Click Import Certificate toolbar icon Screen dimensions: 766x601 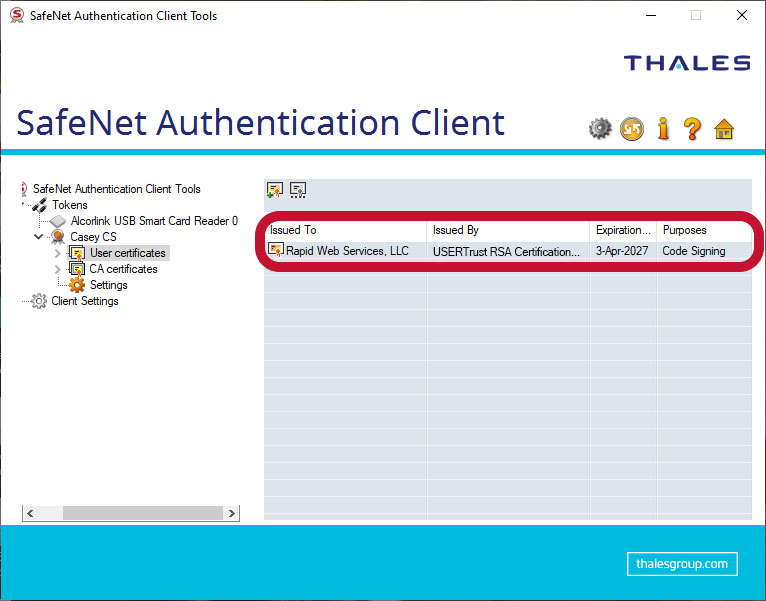[x=275, y=190]
